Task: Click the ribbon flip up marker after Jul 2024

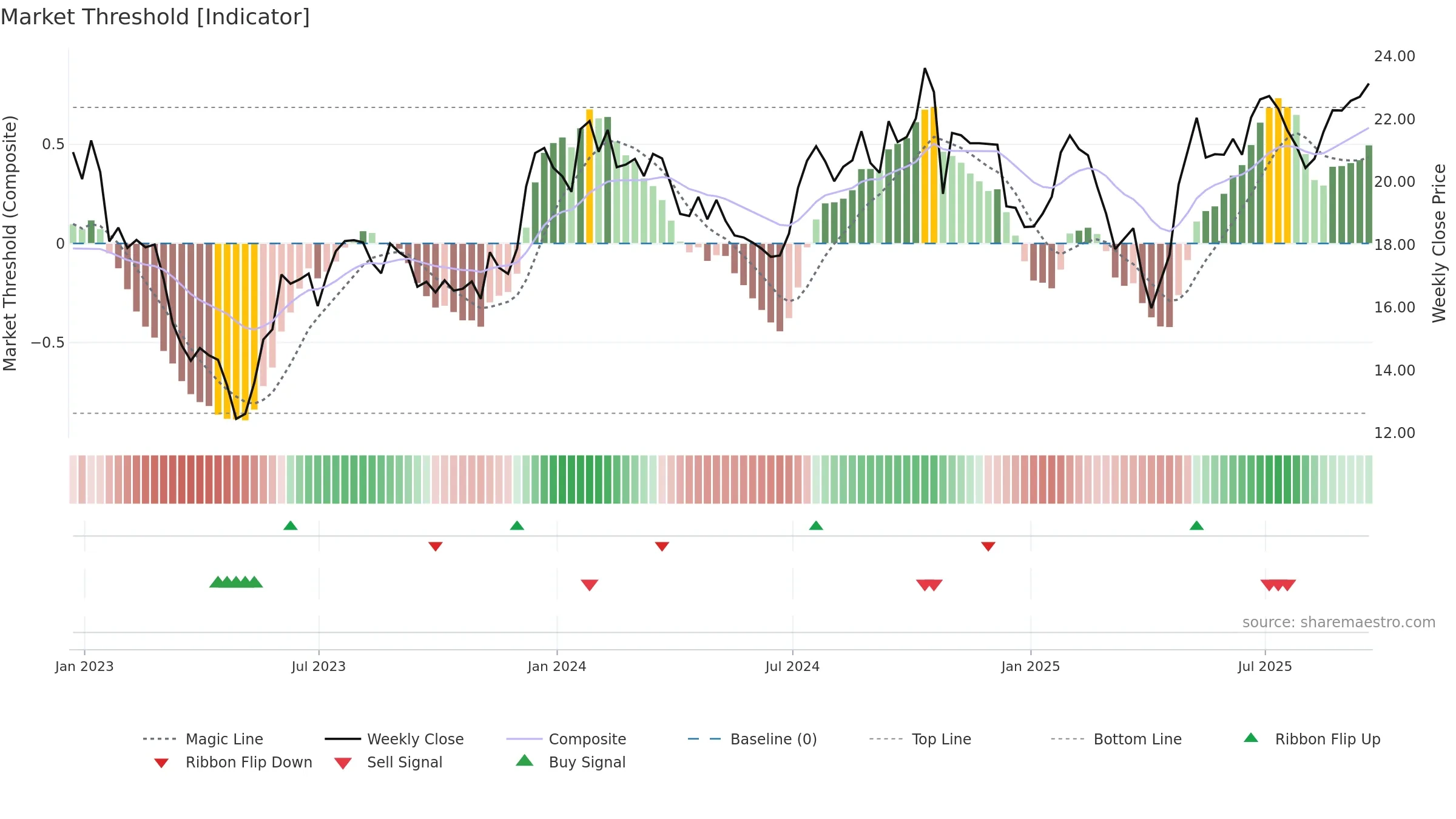Action: pyautogui.click(x=816, y=525)
